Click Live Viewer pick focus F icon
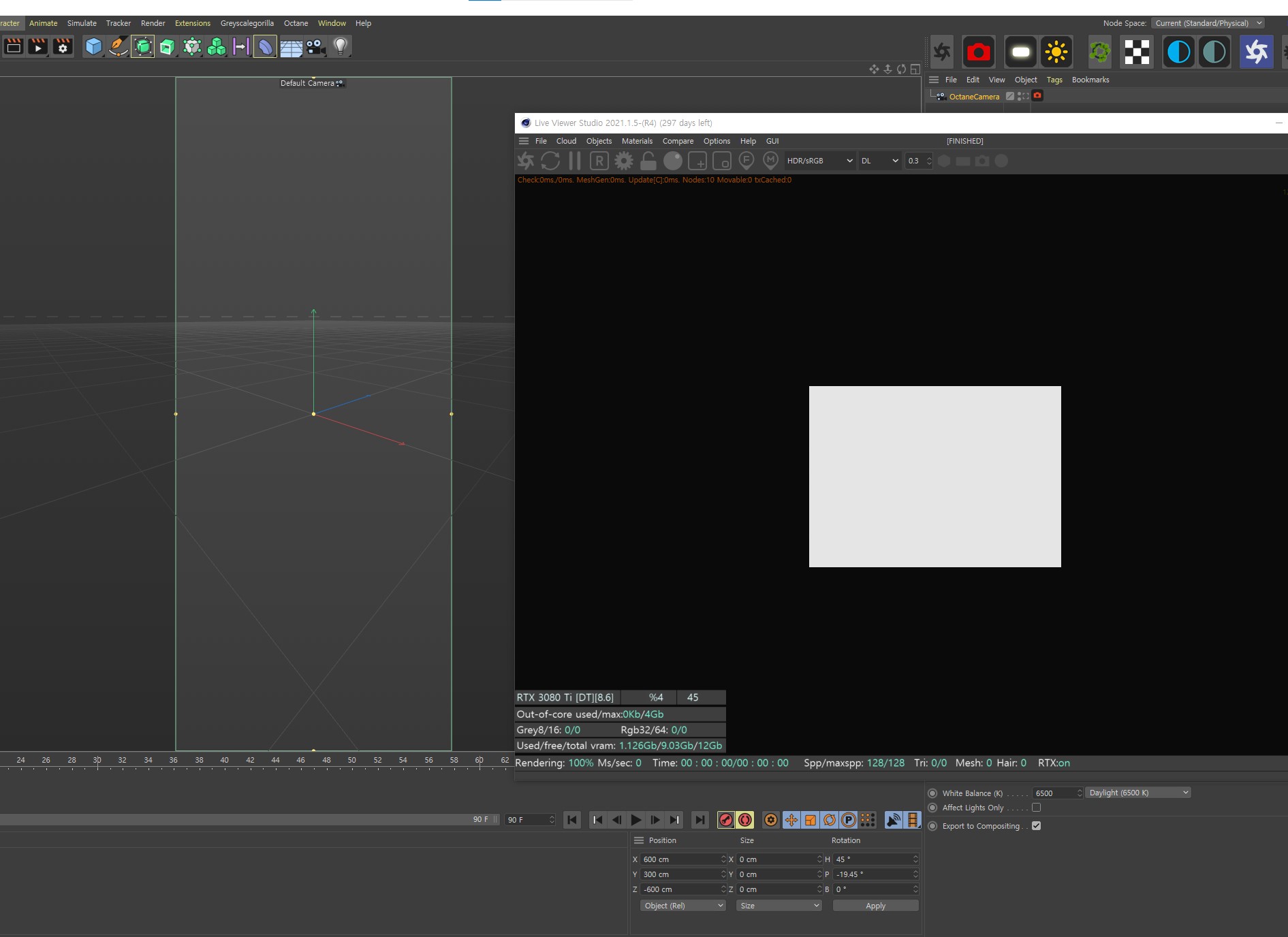The image size is (1288, 937). point(747,161)
